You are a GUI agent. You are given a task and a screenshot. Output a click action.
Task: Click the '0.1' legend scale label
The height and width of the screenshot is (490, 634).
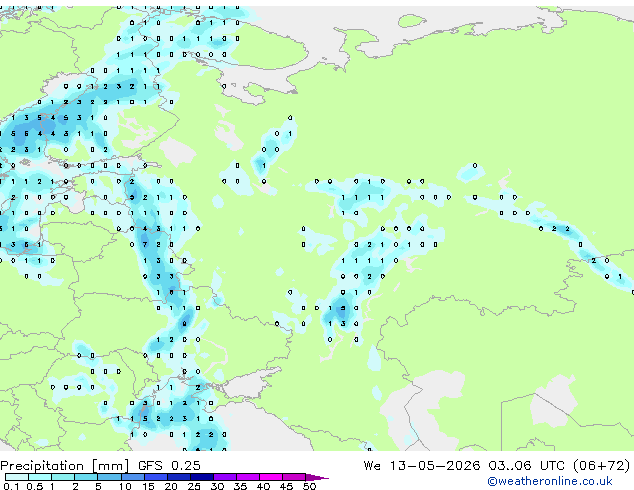tap(11, 486)
